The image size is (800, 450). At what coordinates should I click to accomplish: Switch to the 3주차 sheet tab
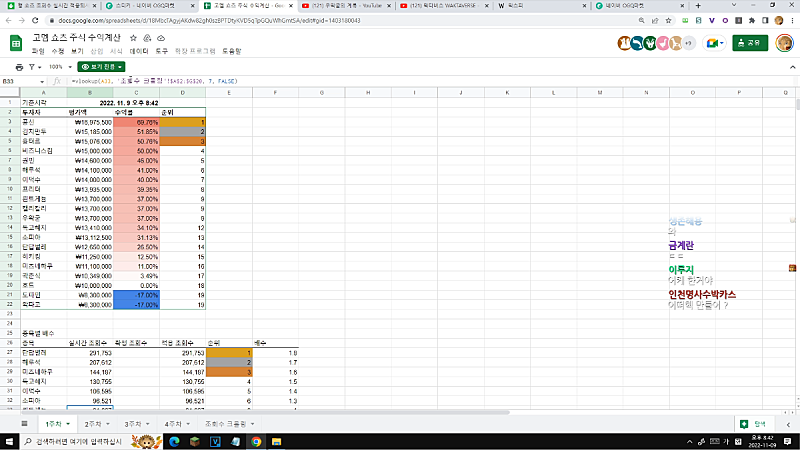click(133, 424)
